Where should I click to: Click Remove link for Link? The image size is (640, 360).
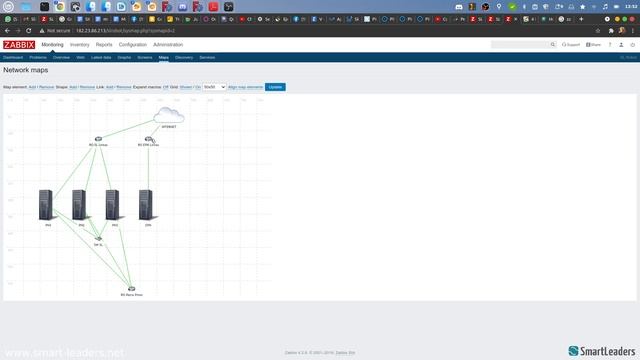pos(124,87)
